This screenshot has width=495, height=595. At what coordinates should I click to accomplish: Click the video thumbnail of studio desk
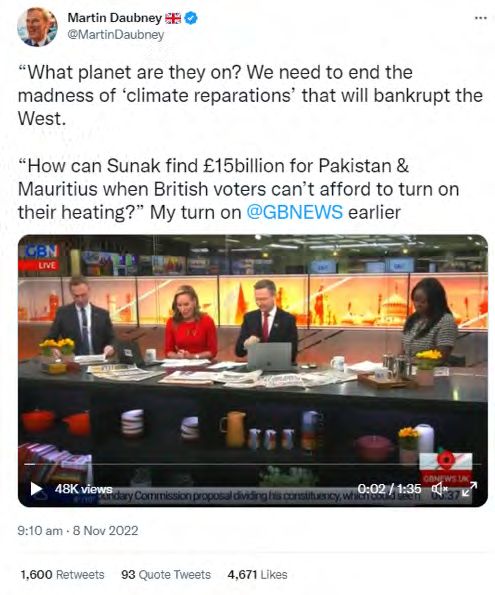click(253, 360)
